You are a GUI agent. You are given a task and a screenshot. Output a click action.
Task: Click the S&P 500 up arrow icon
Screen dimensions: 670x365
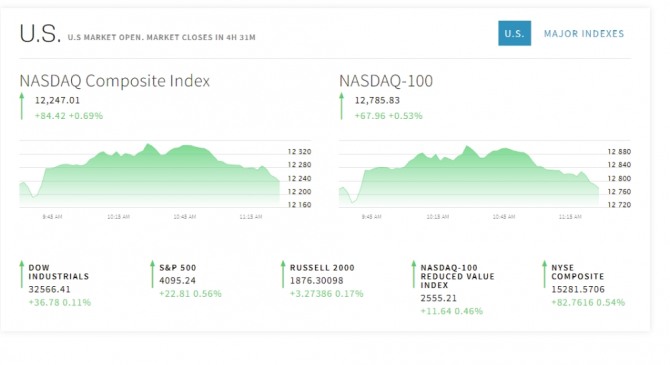click(152, 274)
